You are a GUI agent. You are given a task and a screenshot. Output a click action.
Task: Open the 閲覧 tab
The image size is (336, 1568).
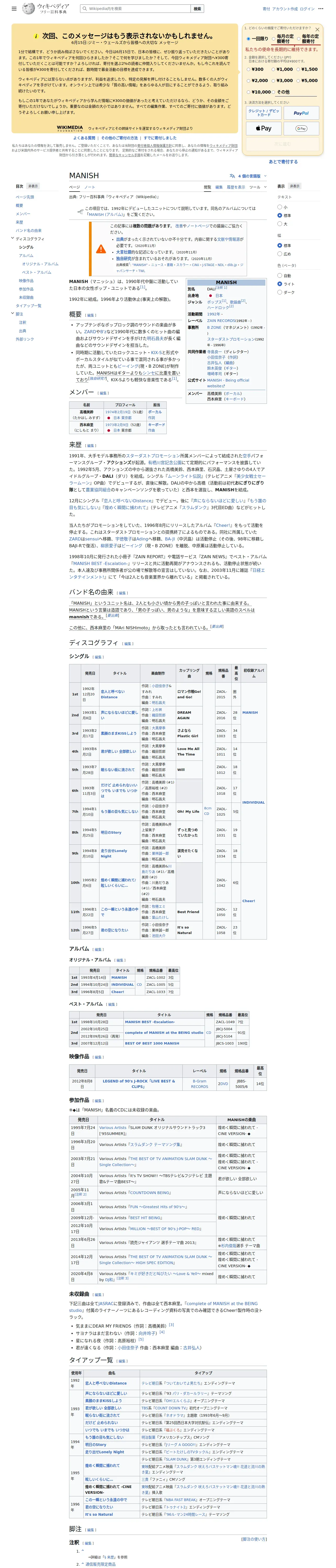(x=207, y=187)
